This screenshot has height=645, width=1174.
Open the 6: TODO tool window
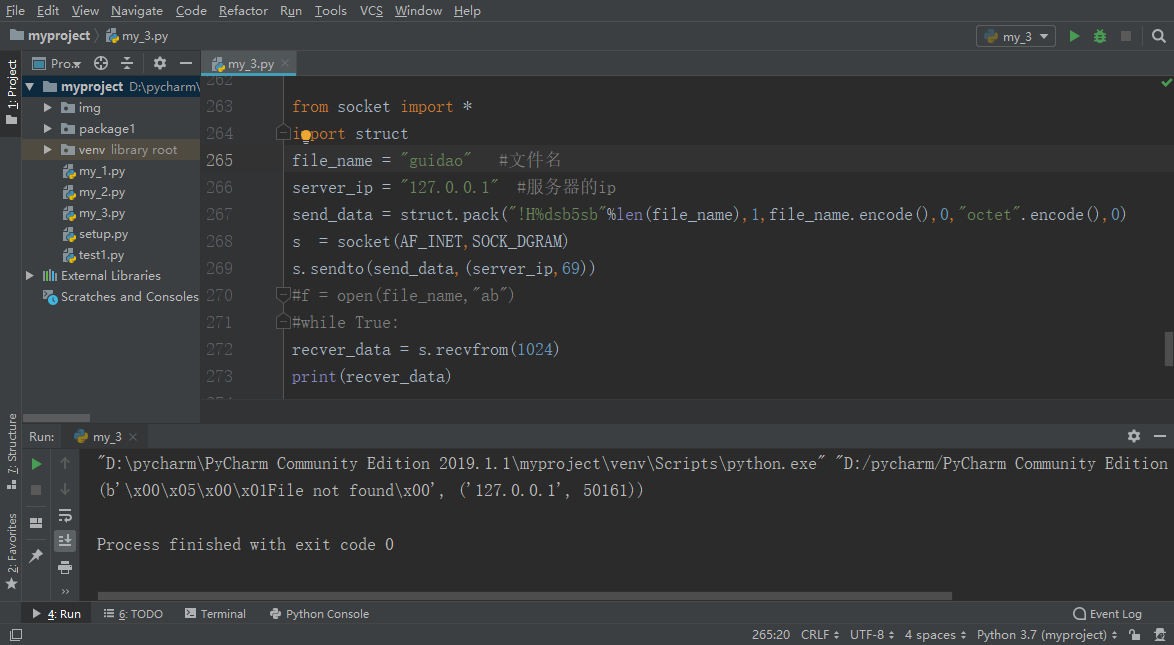(x=133, y=614)
